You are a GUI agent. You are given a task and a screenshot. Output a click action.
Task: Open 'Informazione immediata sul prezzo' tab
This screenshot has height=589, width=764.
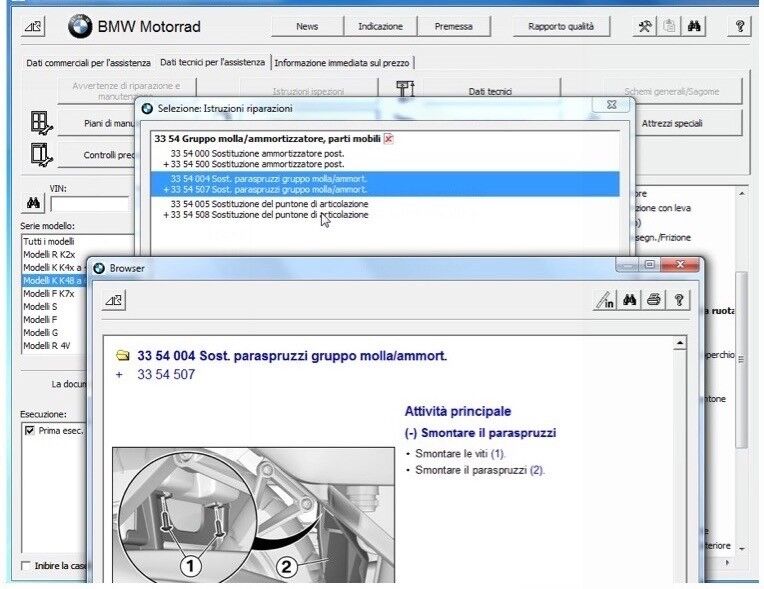[342, 63]
